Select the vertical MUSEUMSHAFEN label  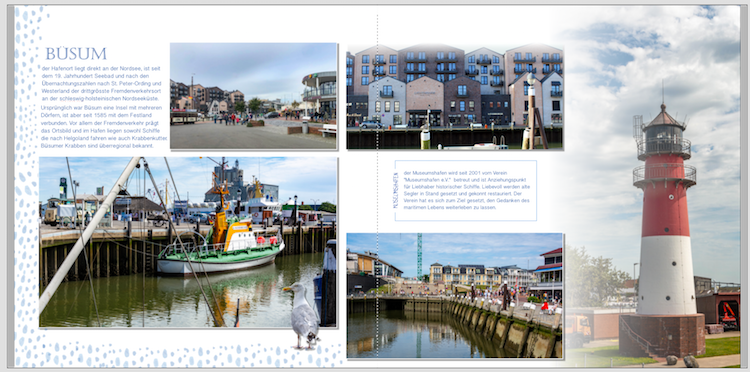(396, 190)
